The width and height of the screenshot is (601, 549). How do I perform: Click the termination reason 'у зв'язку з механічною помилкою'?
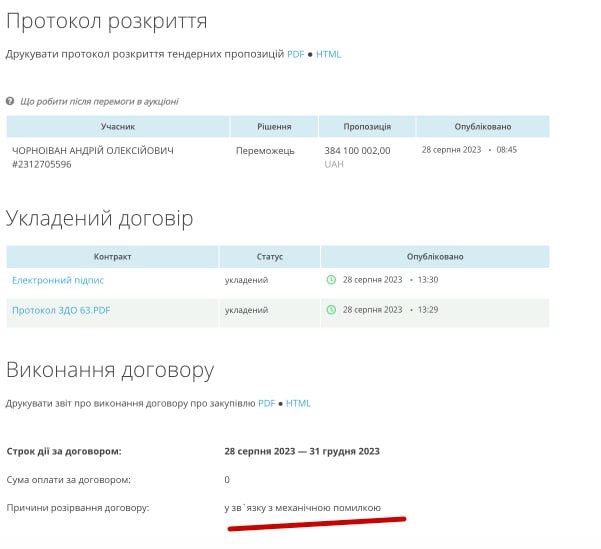pyautogui.click(x=302, y=508)
